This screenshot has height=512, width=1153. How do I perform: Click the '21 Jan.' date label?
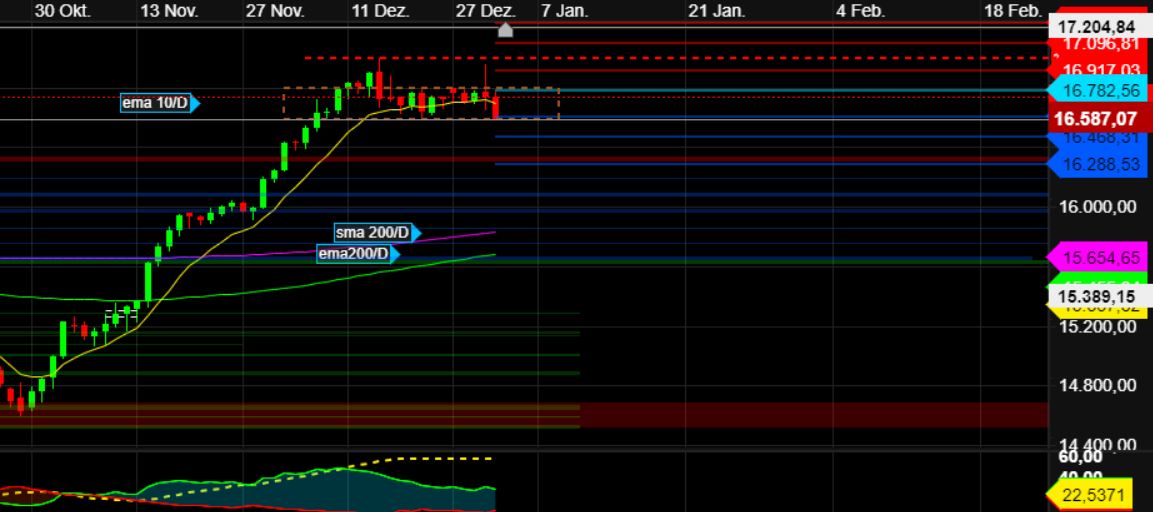(716, 10)
